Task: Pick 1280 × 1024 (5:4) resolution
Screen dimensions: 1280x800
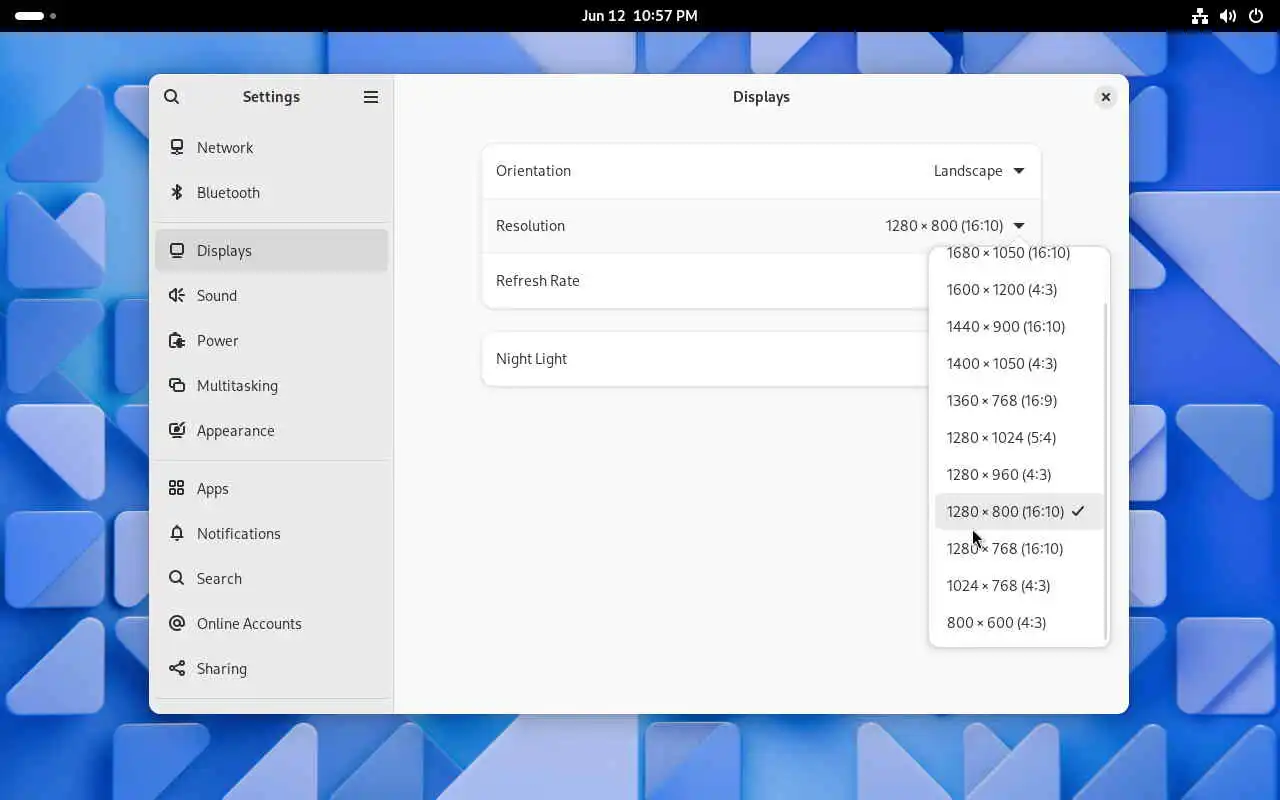Action: [1019, 438]
